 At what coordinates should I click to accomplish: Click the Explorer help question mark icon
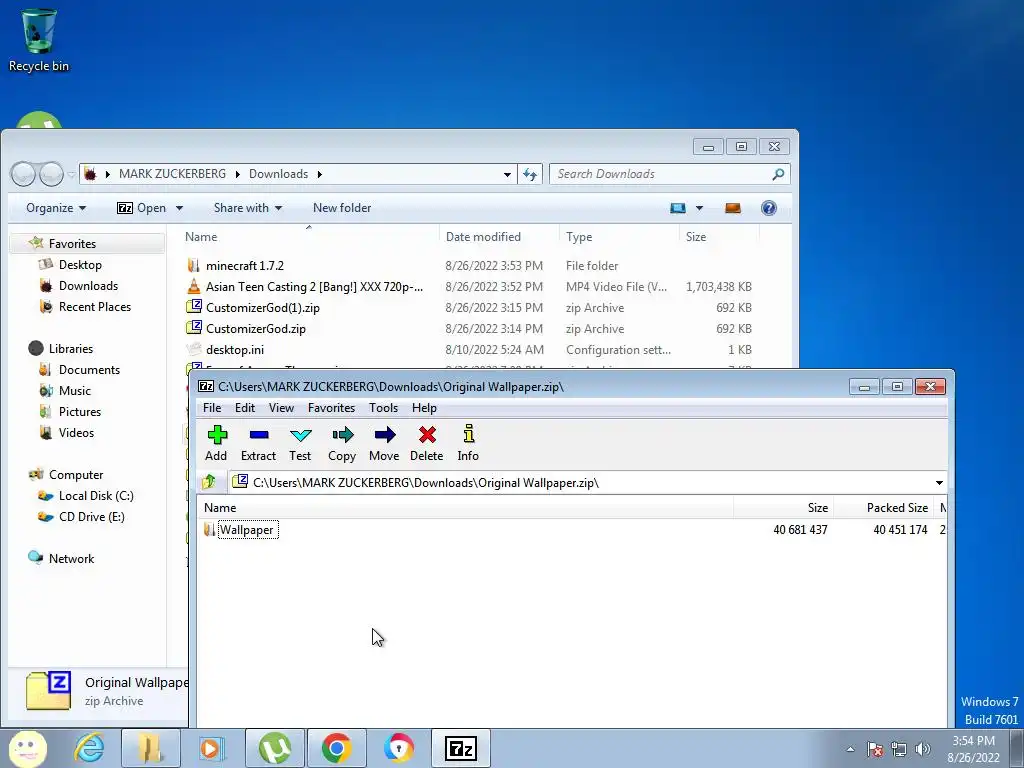[x=769, y=208]
